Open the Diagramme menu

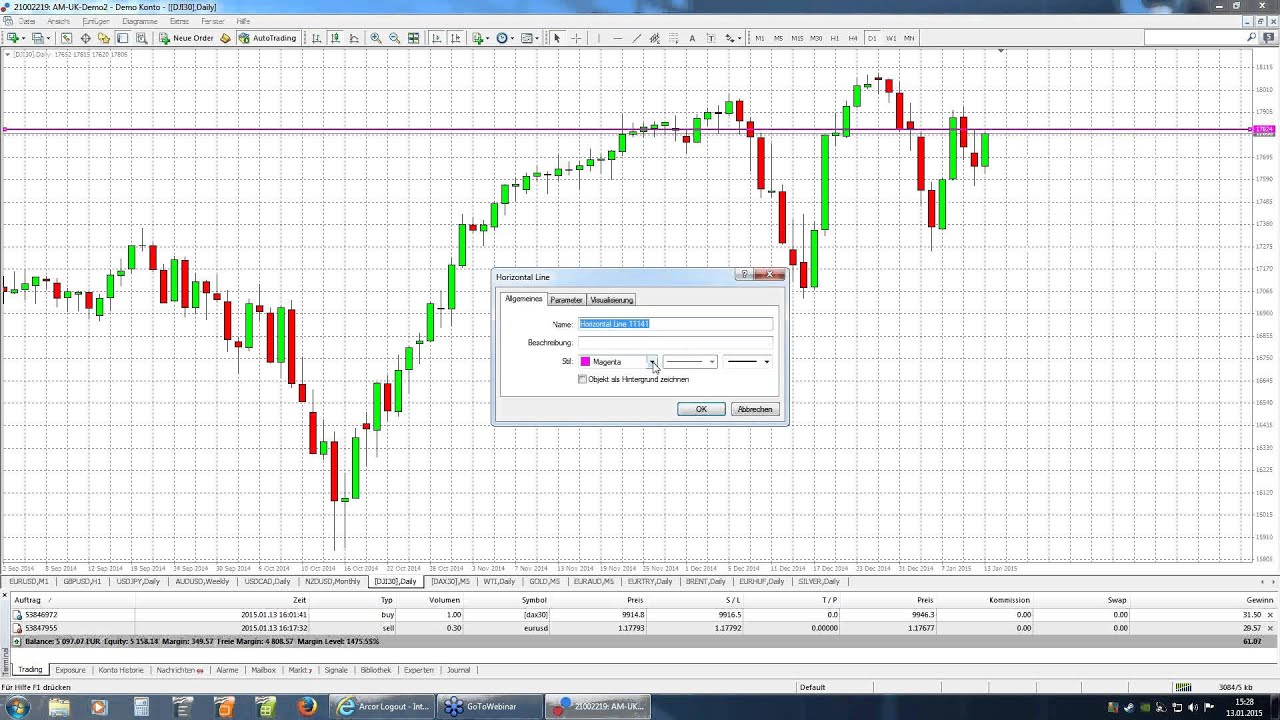pyautogui.click(x=140, y=21)
